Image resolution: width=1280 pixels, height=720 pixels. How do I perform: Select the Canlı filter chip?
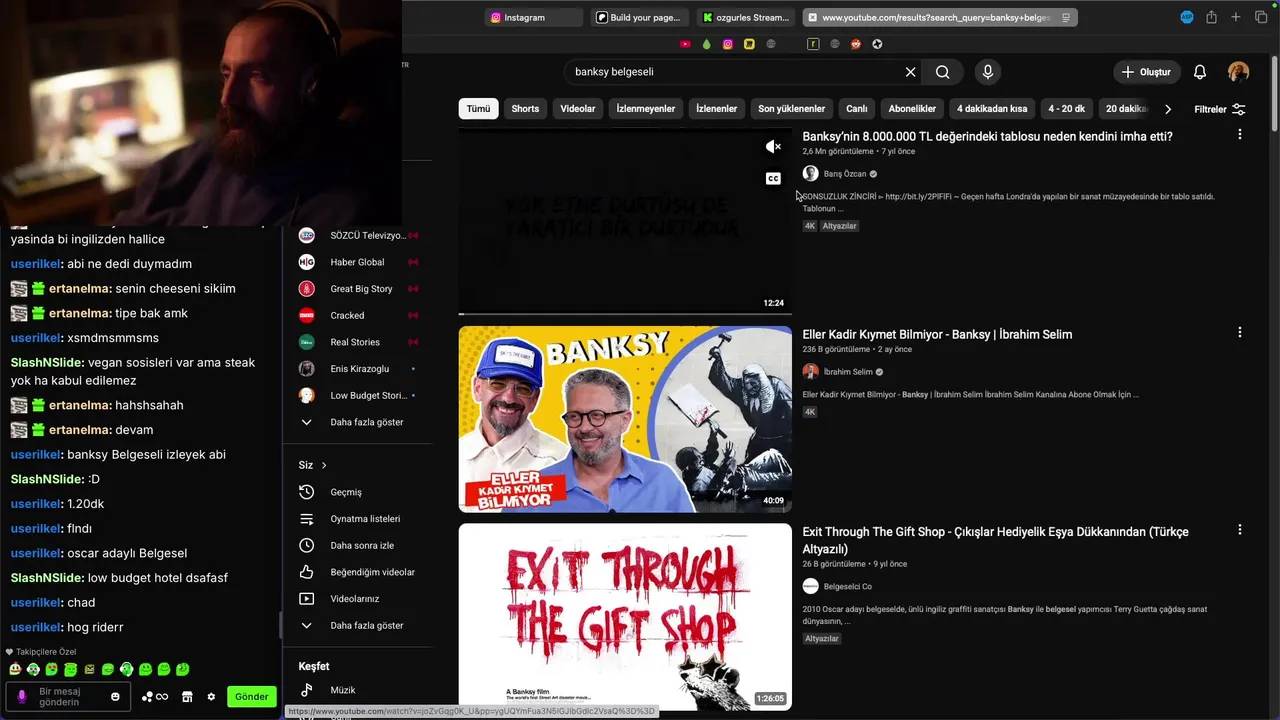[x=857, y=109]
